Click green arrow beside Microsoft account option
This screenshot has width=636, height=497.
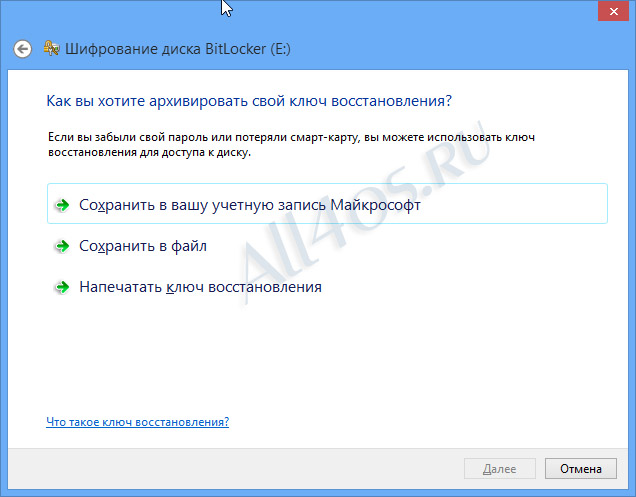[62, 205]
